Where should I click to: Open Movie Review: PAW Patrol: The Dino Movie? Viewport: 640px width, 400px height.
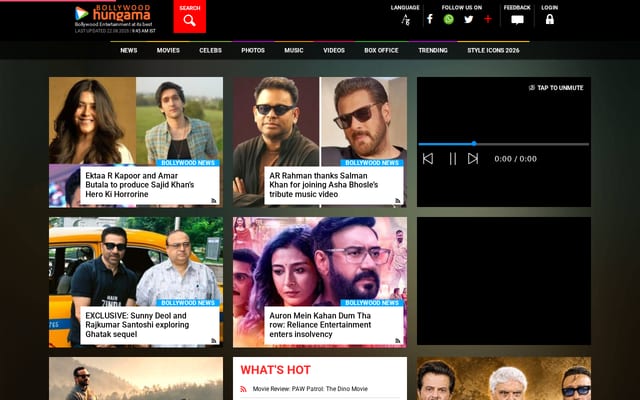[x=310, y=389]
